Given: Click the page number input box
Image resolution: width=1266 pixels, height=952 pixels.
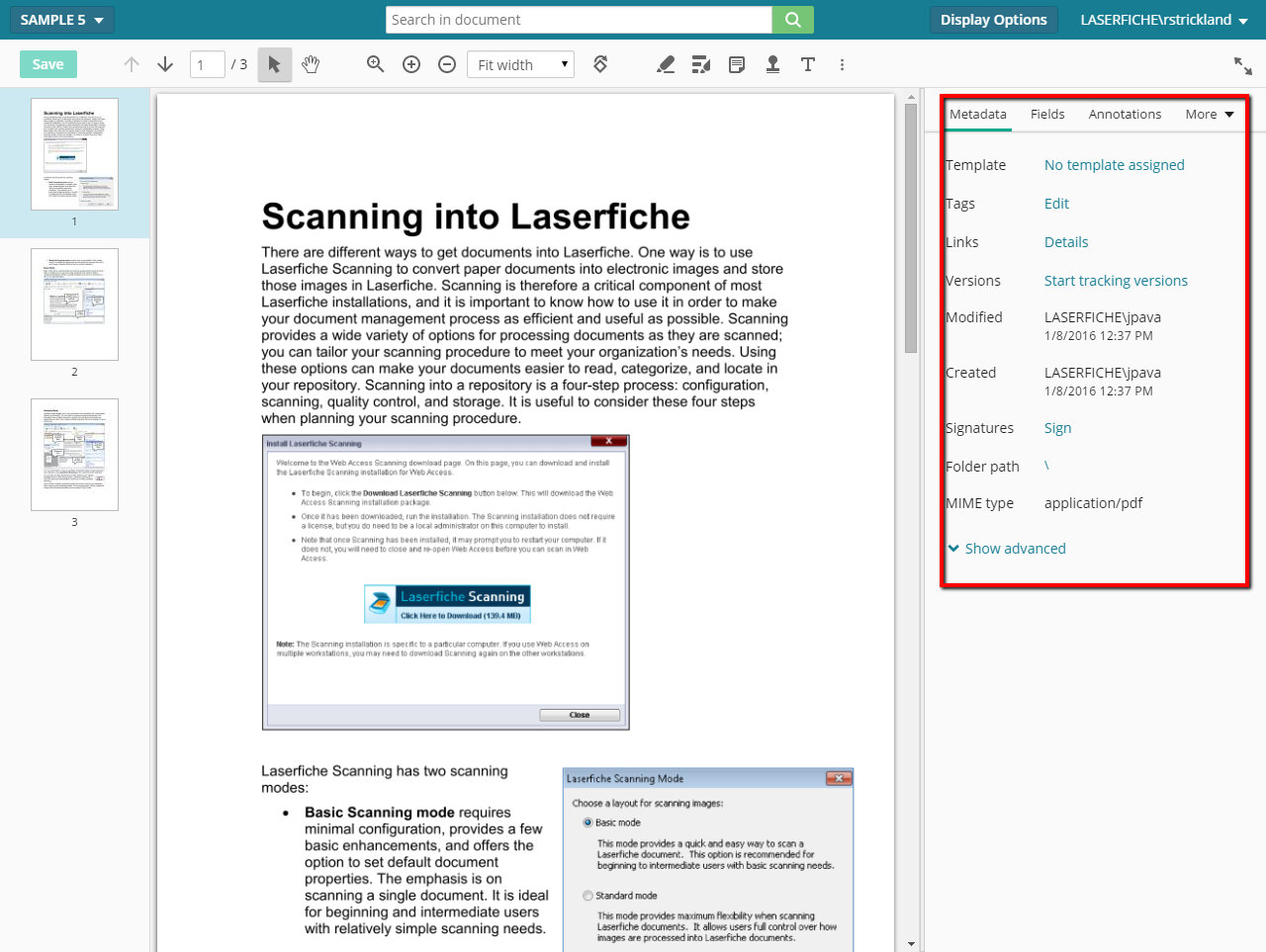Looking at the screenshot, I should pyautogui.click(x=207, y=64).
